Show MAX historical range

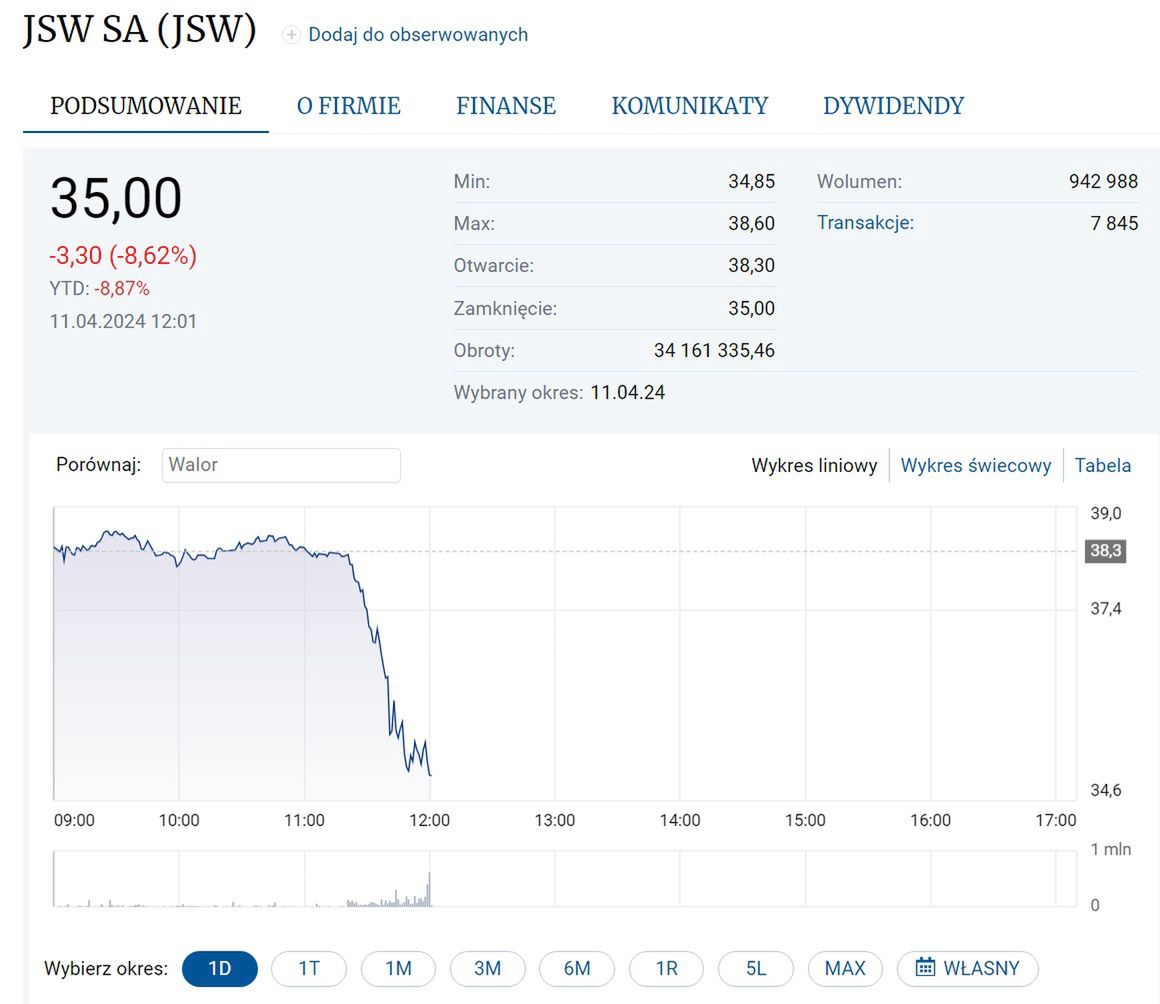(845, 968)
